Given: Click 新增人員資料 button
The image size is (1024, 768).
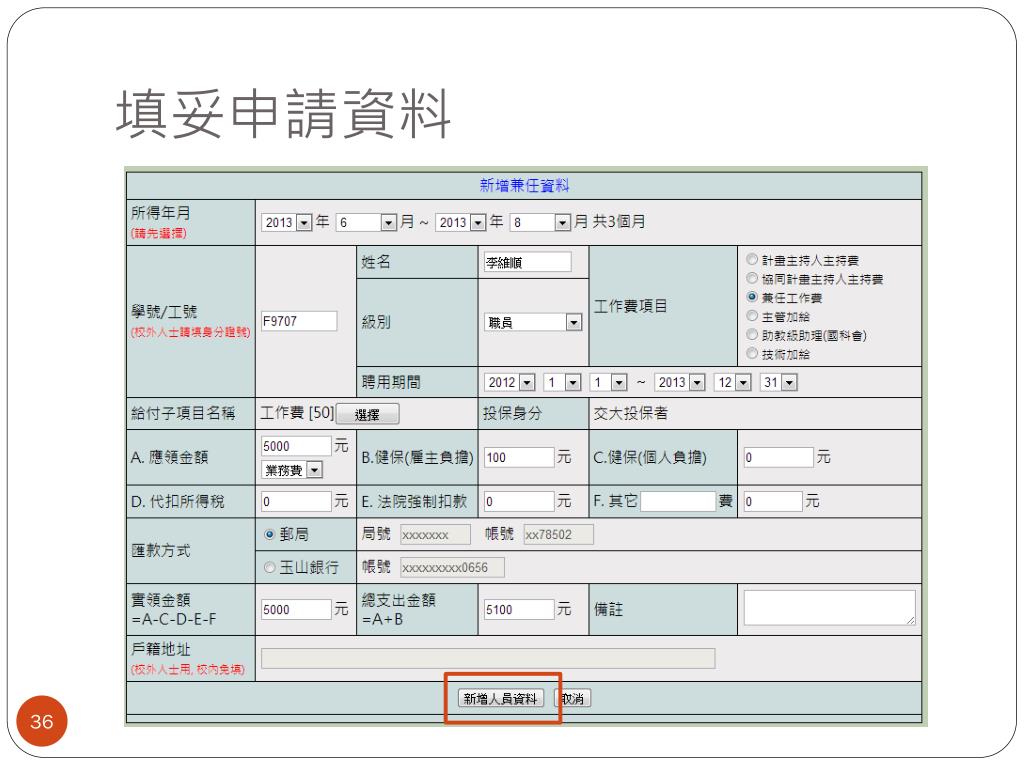Looking at the screenshot, I should tap(500, 699).
